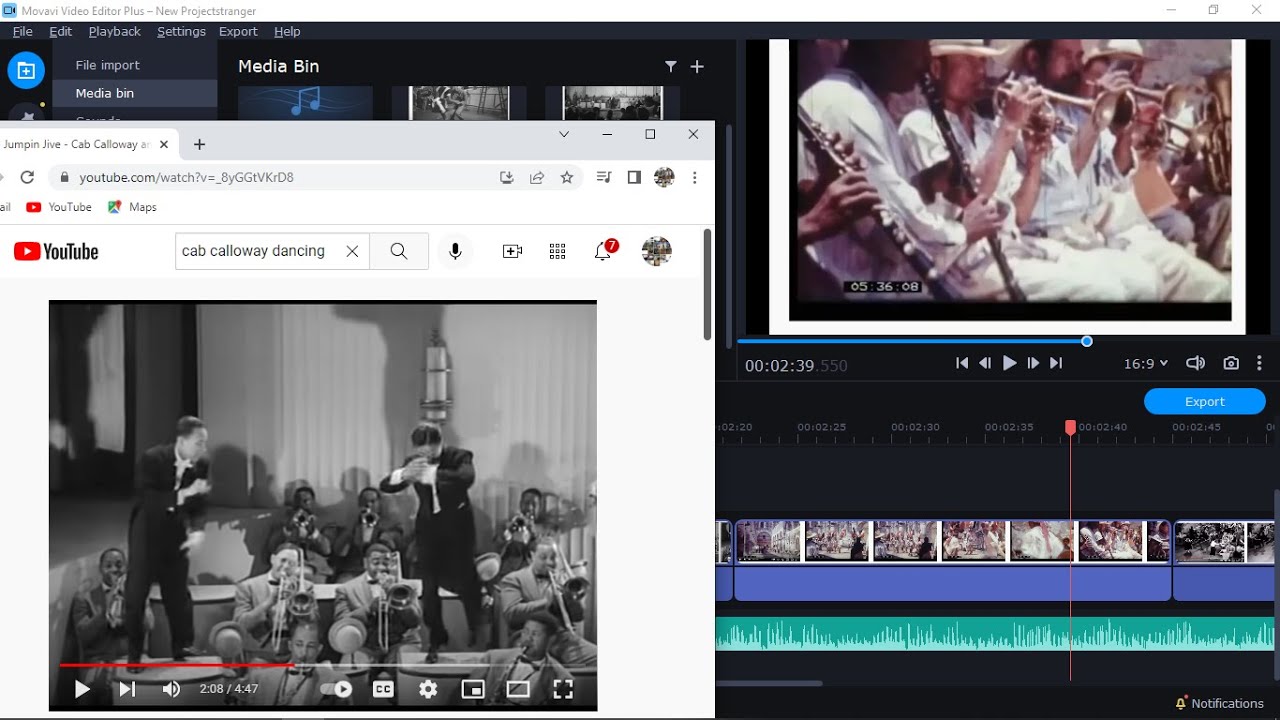Select the audio music note thumbnail

[306, 103]
